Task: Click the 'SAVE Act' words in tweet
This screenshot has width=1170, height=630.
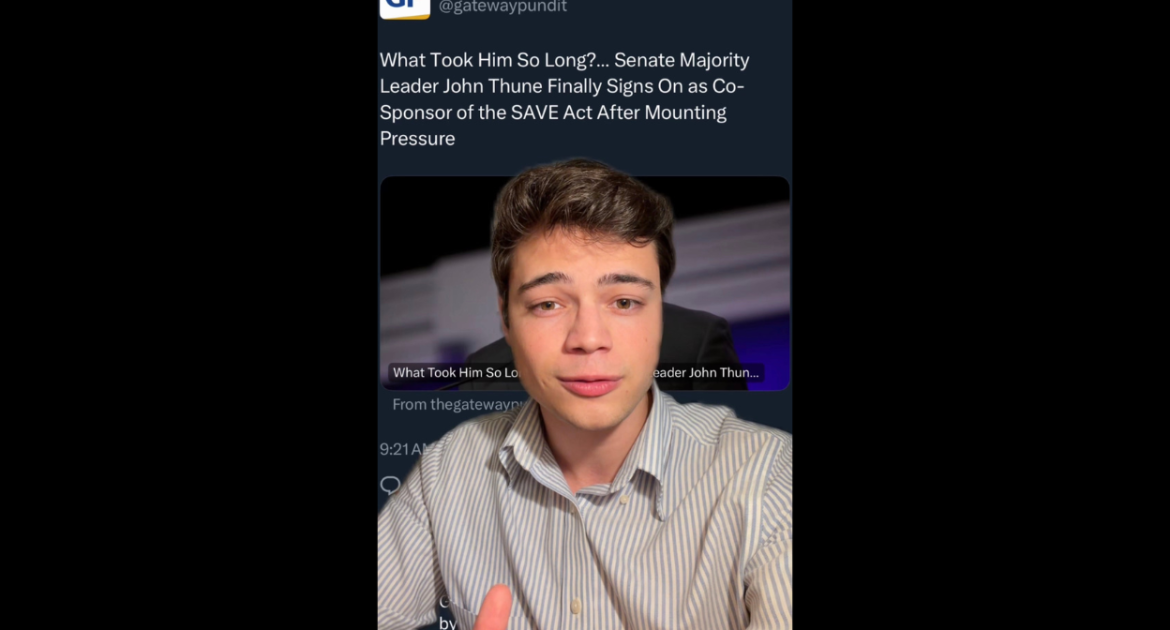Action: (551, 113)
